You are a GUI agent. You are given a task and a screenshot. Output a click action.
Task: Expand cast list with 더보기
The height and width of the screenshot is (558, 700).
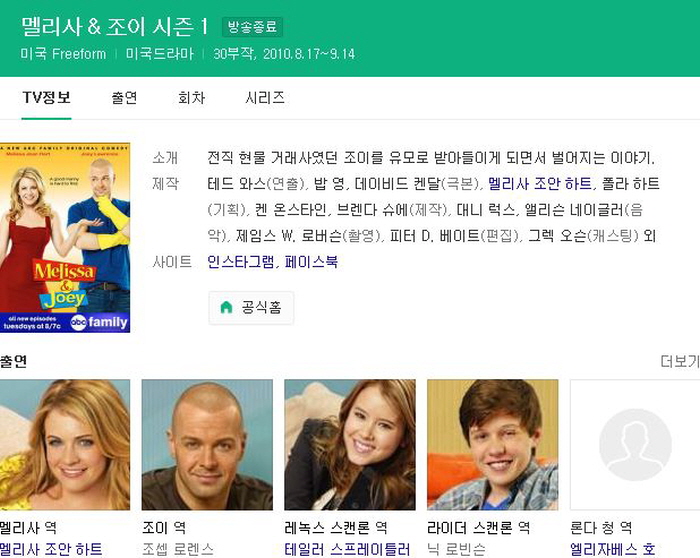tap(680, 361)
